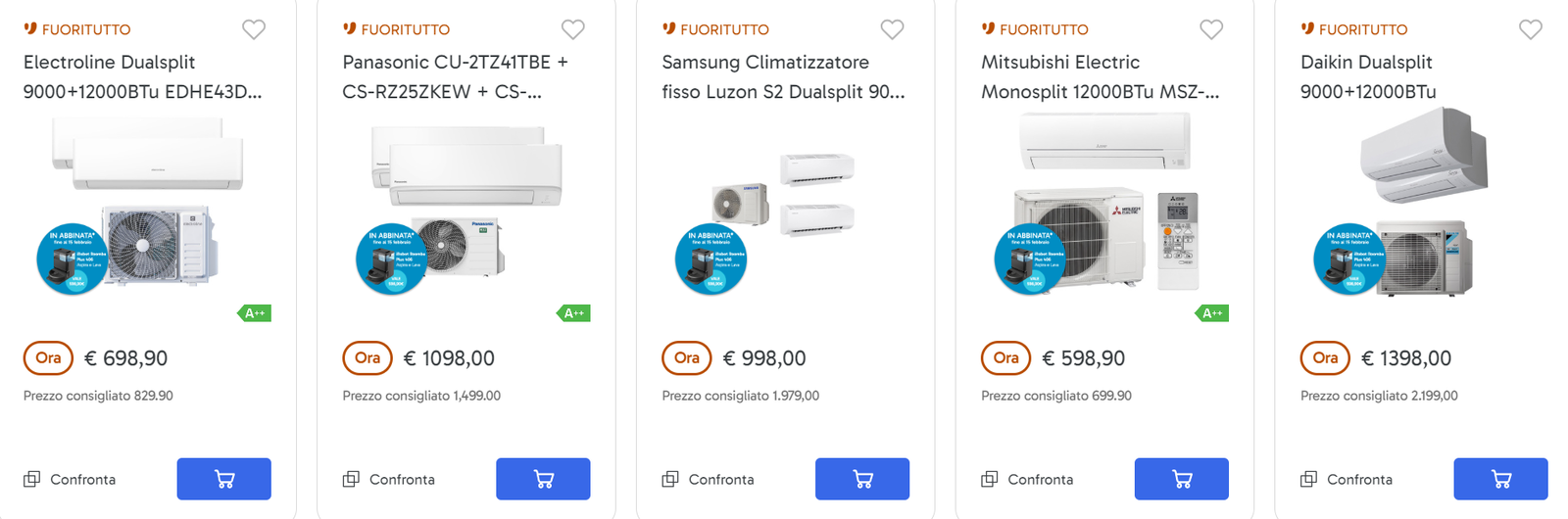The width and height of the screenshot is (1568, 519).
Task: Save Mitsubishi Electric Monosplit to wishlist
Action: [x=1211, y=30]
